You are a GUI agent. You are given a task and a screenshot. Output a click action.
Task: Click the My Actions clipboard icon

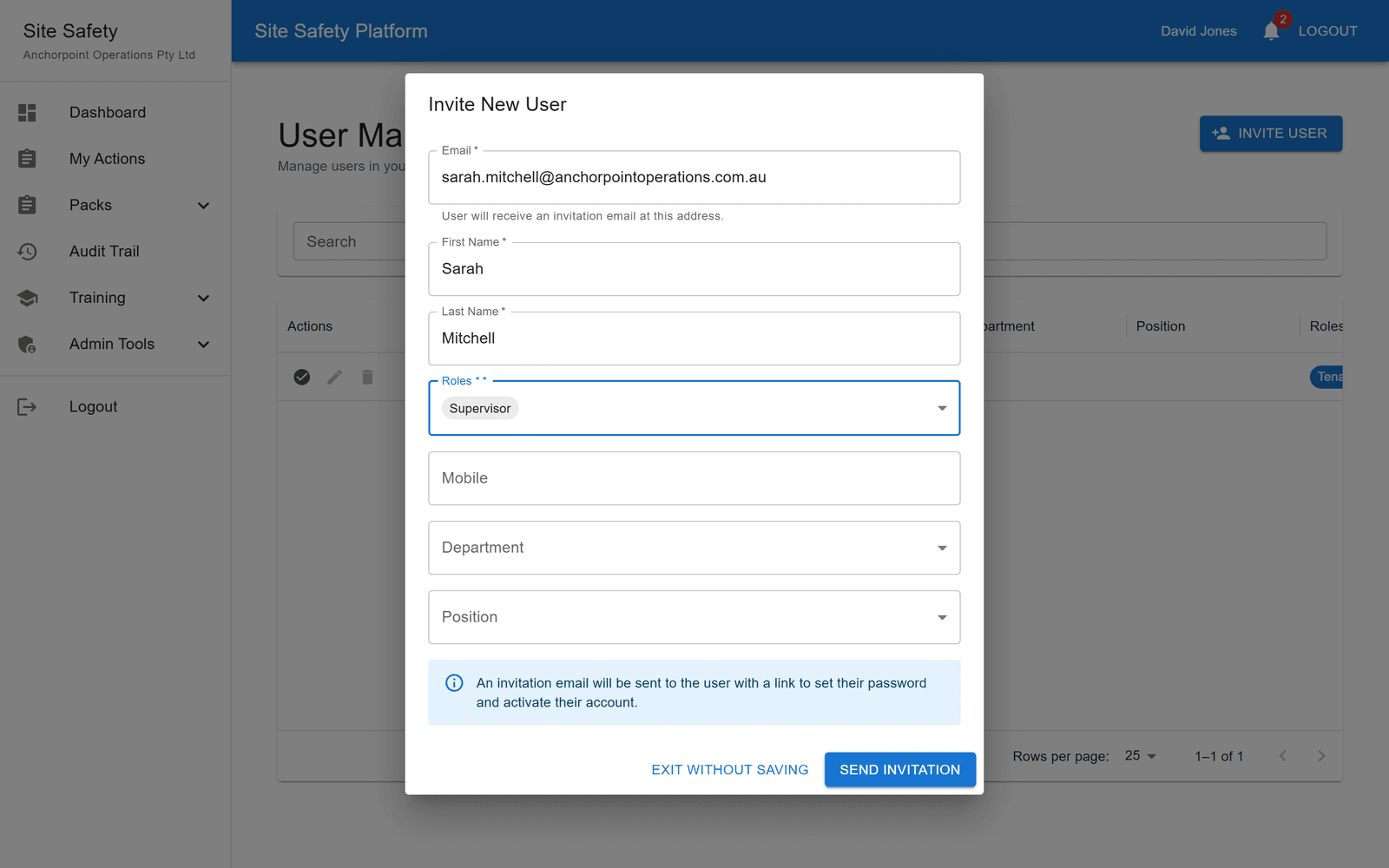point(27,159)
